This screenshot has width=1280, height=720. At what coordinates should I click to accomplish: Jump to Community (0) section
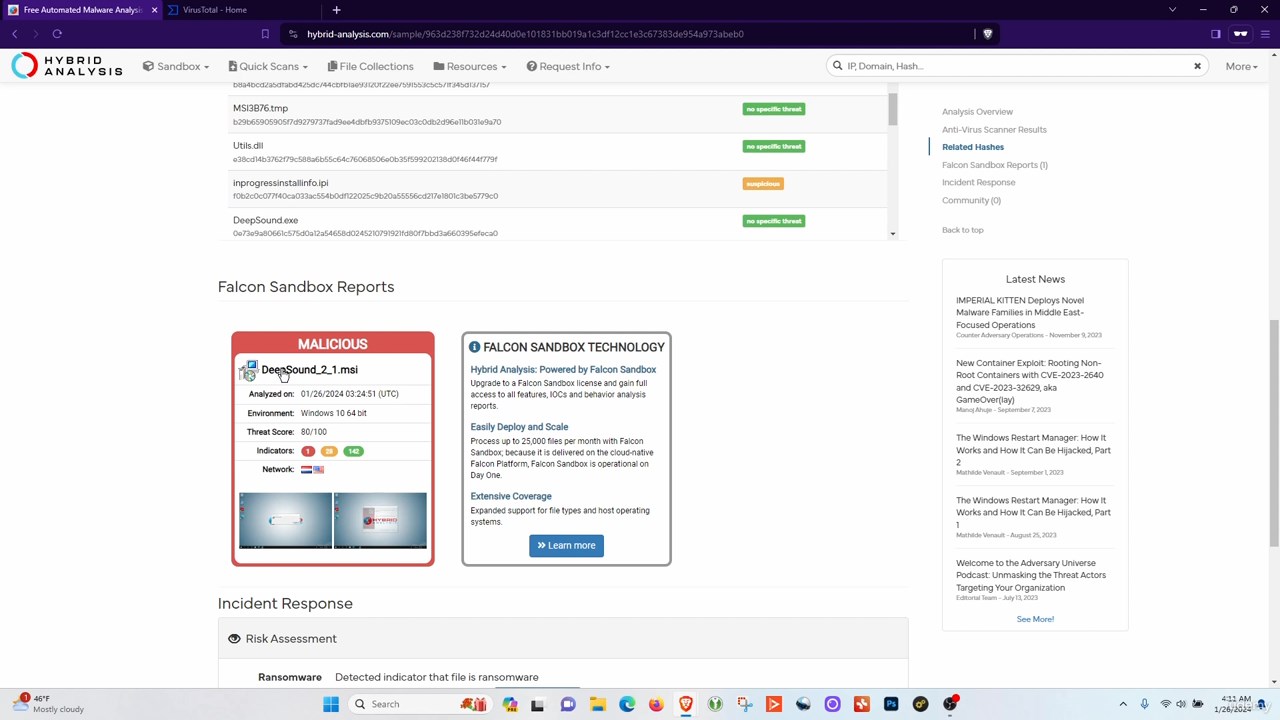pos(971,201)
